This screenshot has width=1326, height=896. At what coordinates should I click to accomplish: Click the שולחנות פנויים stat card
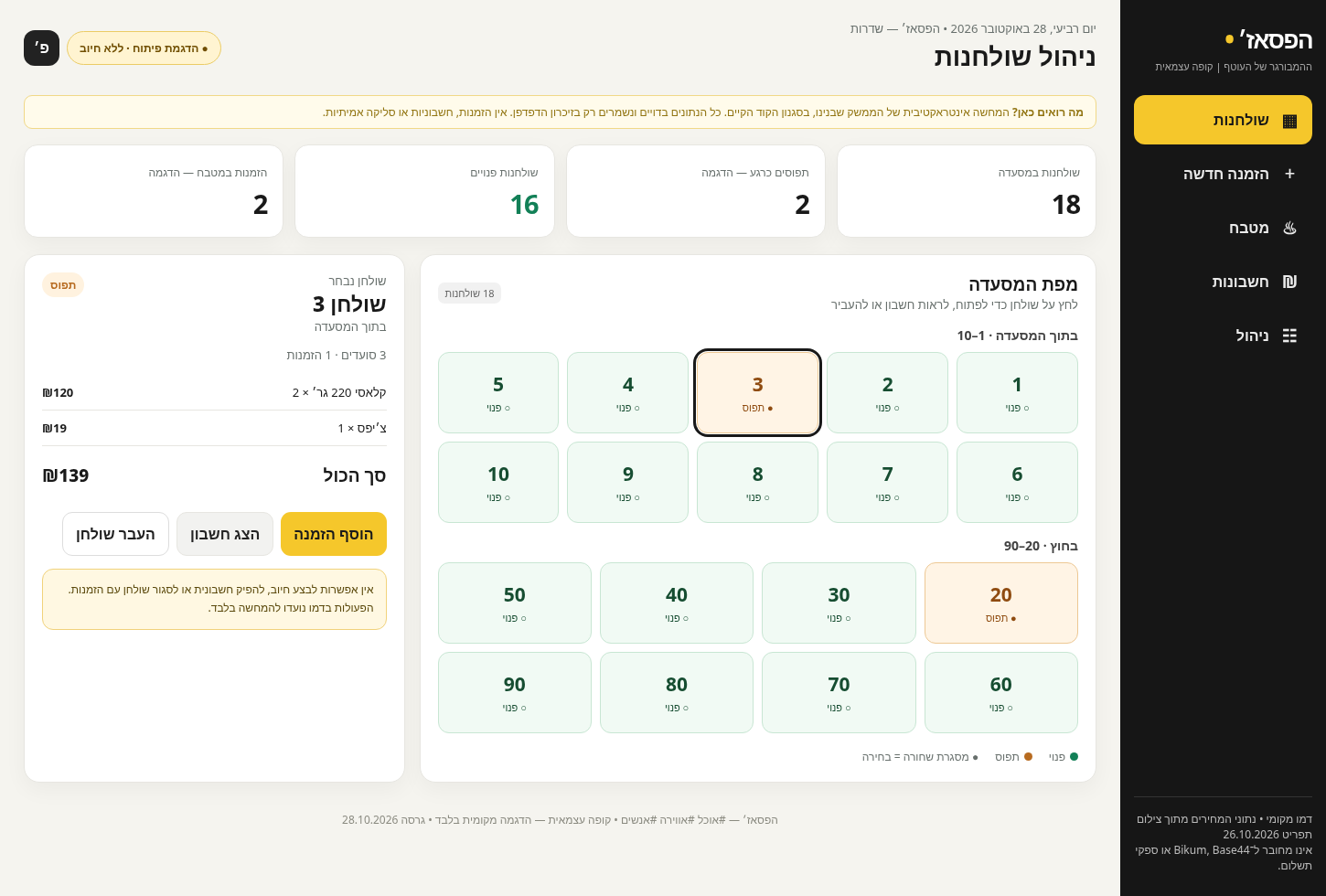[x=424, y=191]
